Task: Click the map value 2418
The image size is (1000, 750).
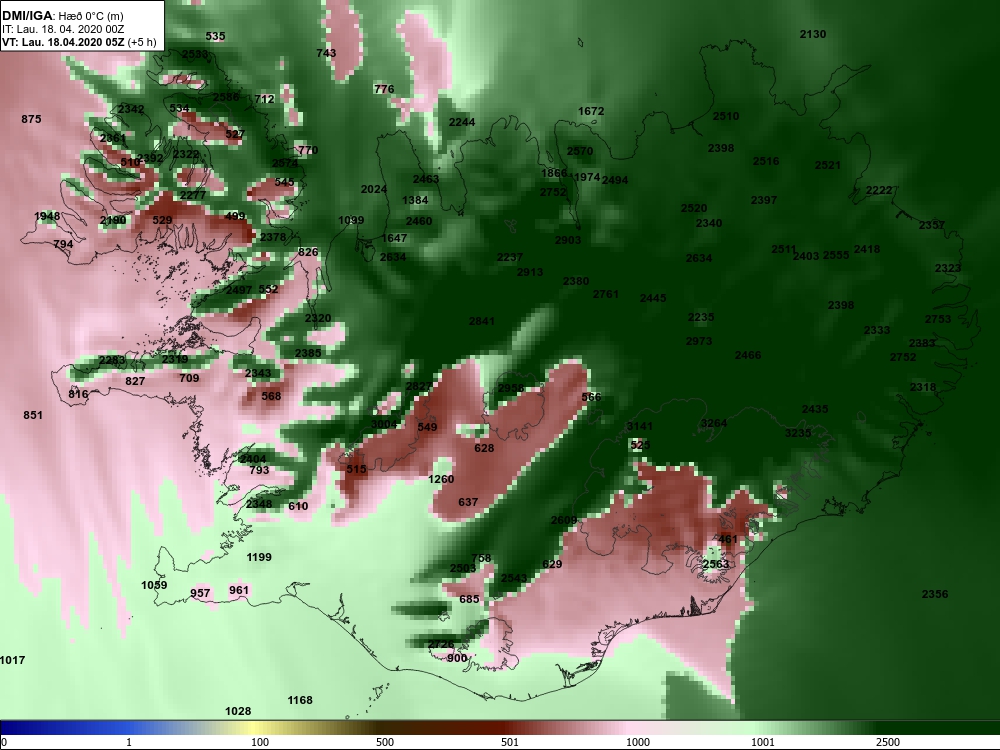Action: [x=867, y=249]
